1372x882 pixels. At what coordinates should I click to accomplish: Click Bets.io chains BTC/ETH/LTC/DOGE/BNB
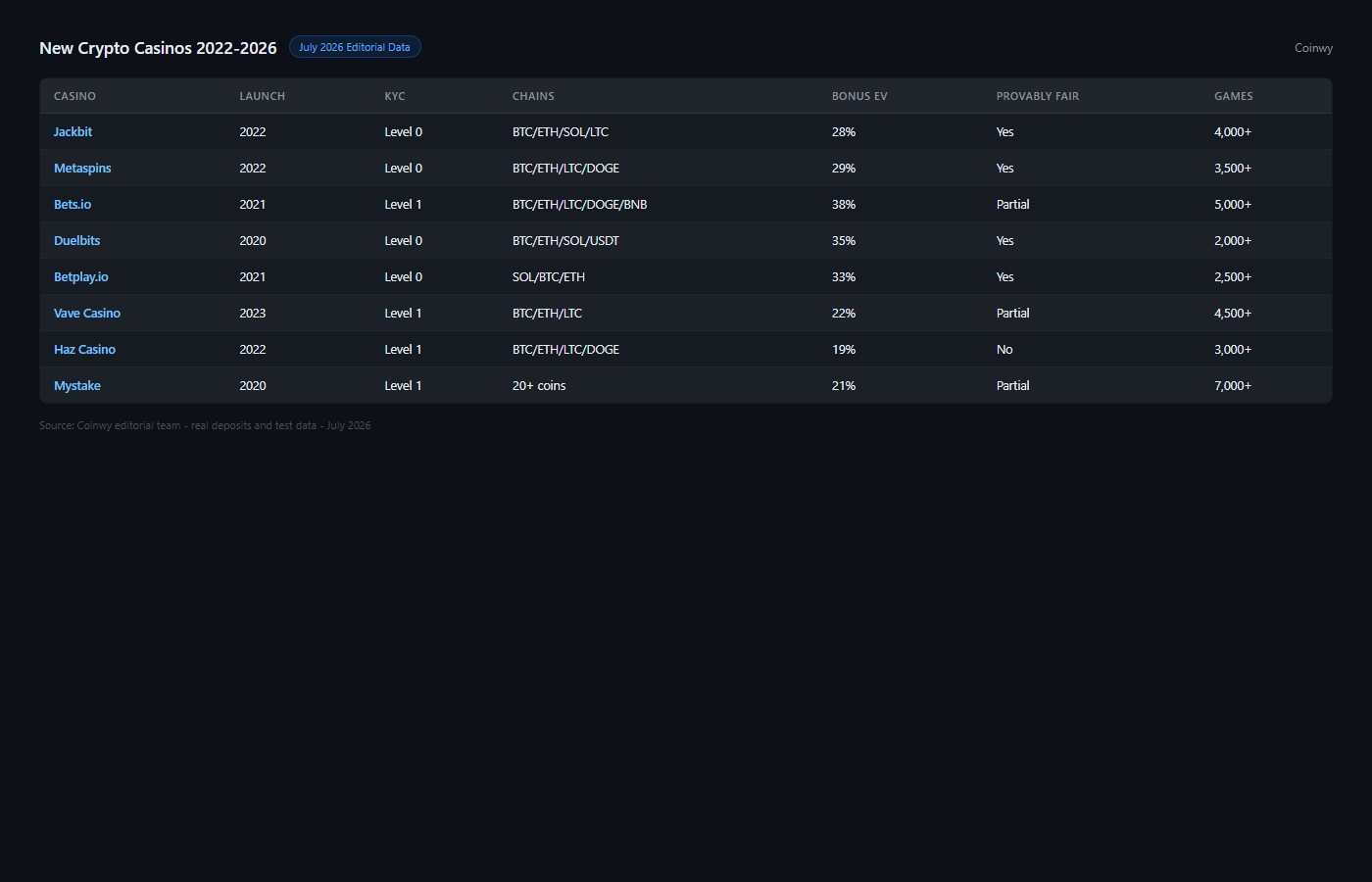click(x=580, y=205)
